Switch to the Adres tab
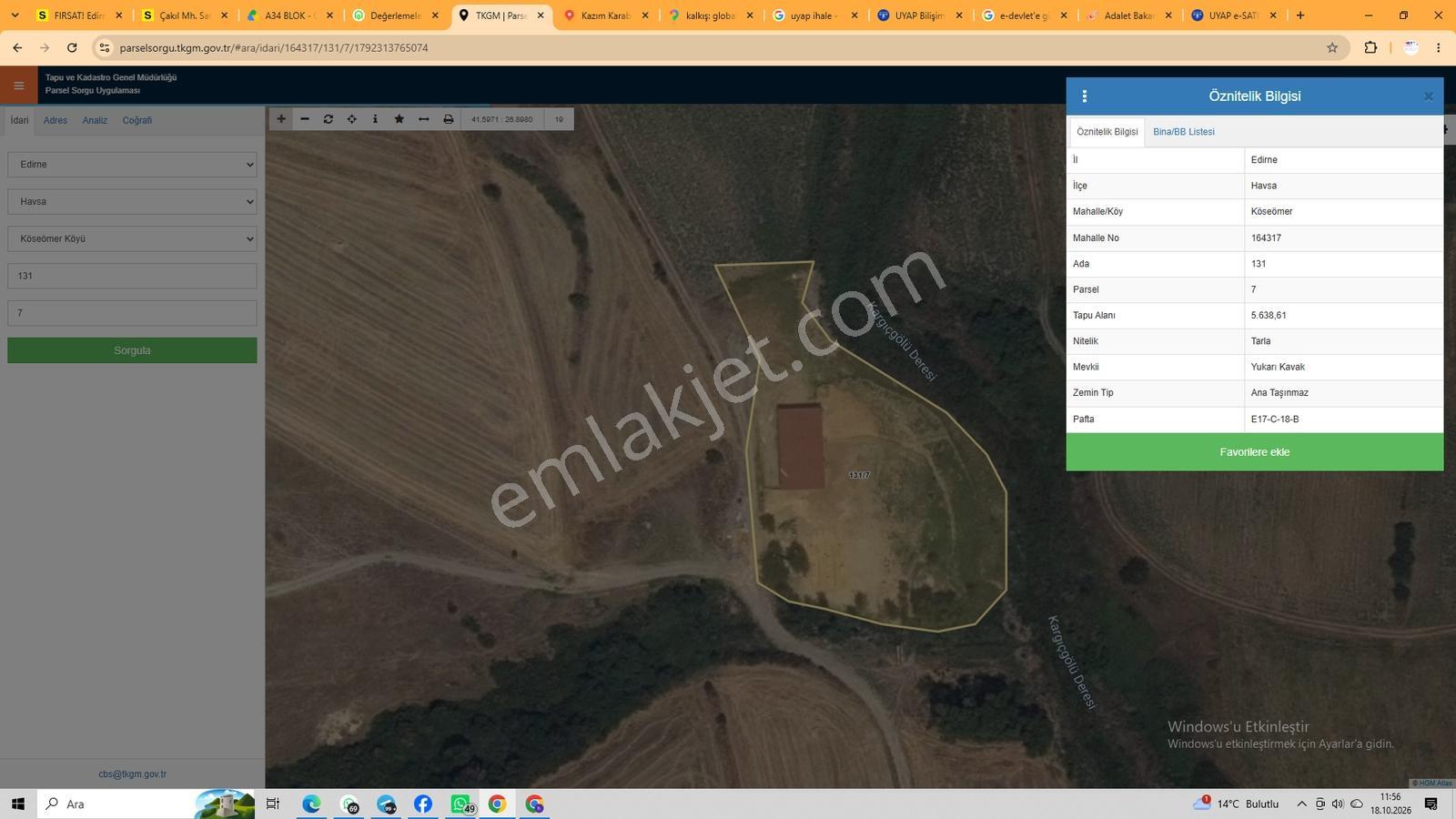 coord(56,120)
